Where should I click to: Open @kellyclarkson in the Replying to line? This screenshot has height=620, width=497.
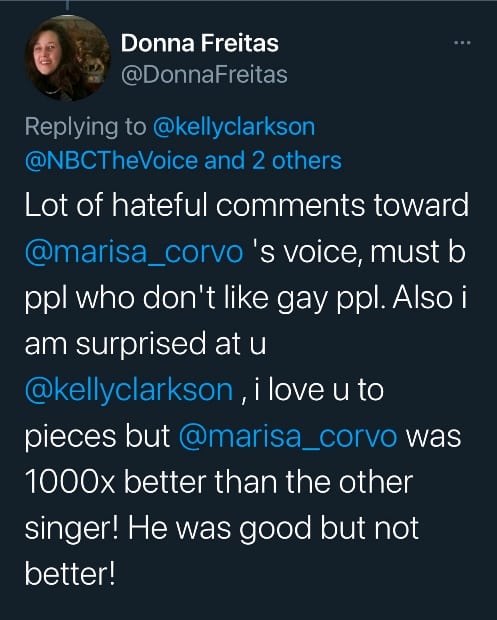(233, 127)
